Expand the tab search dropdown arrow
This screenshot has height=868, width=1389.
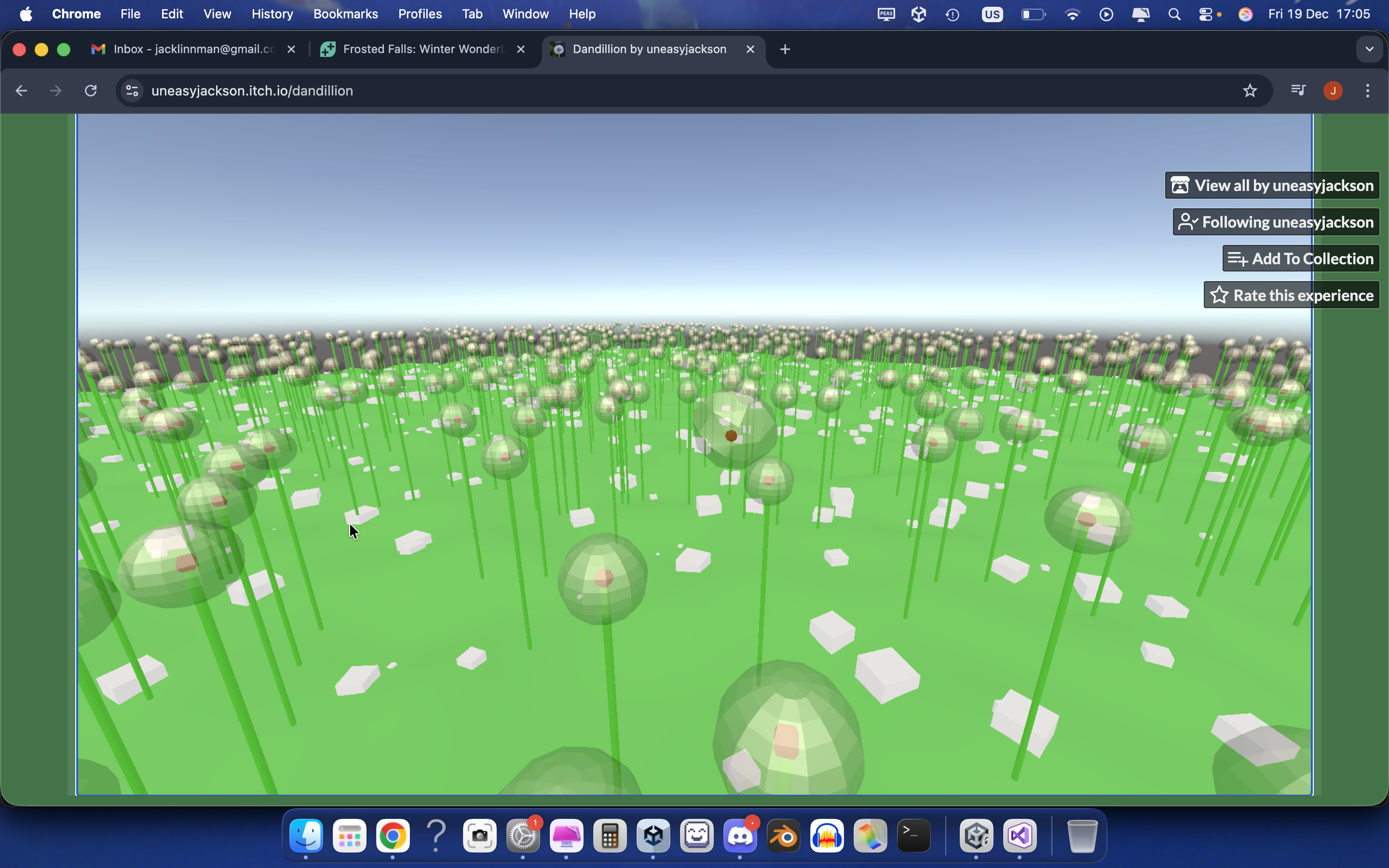pos(1369,49)
